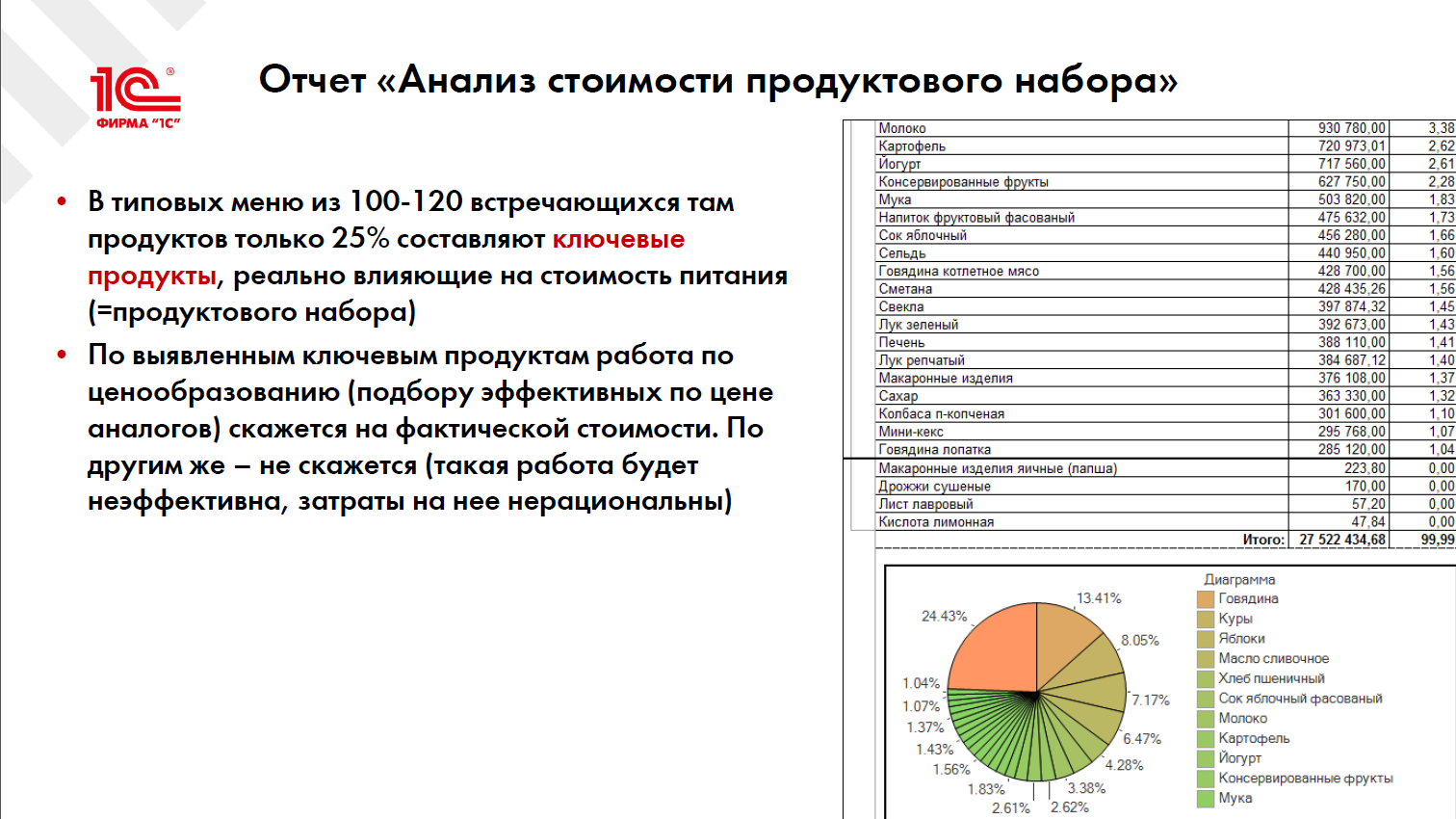The image size is (1456, 819).
Task: Click the Говядина legend color swatch
Action: pos(1206,599)
